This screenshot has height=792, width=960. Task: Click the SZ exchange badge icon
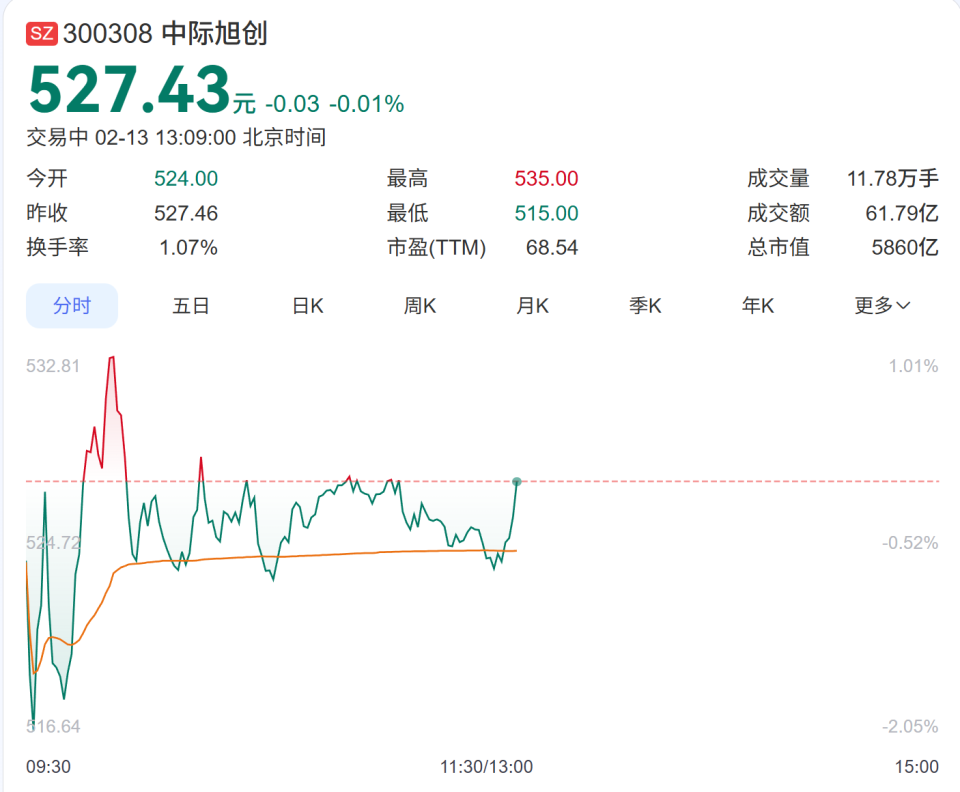click(40, 32)
